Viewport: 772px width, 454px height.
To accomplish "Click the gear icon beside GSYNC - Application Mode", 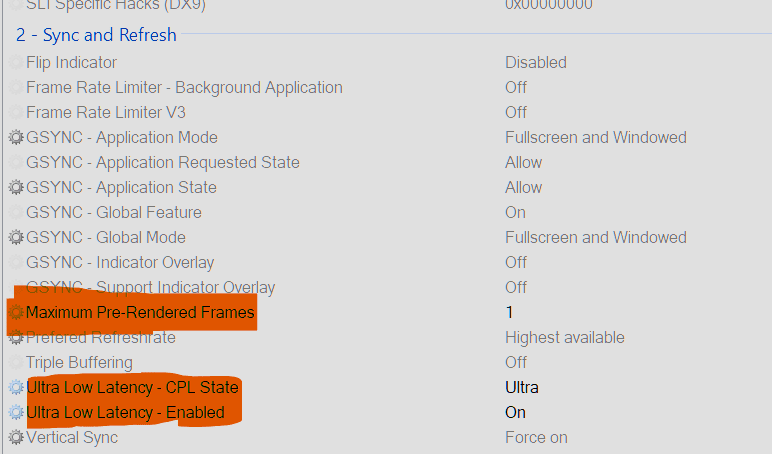I will pos(16,138).
